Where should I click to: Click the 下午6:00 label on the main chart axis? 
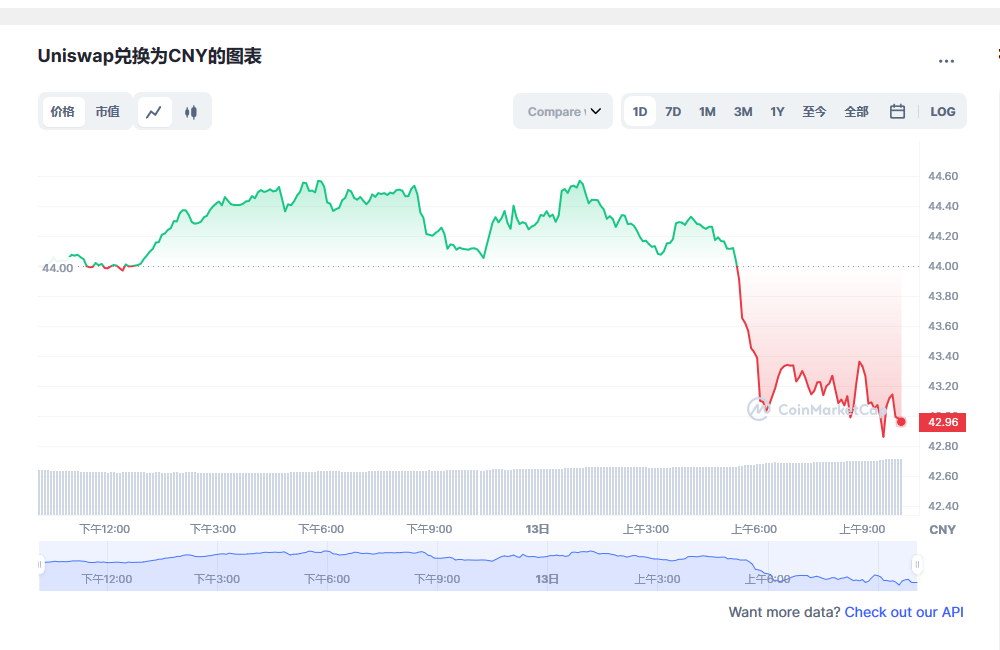coord(321,529)
